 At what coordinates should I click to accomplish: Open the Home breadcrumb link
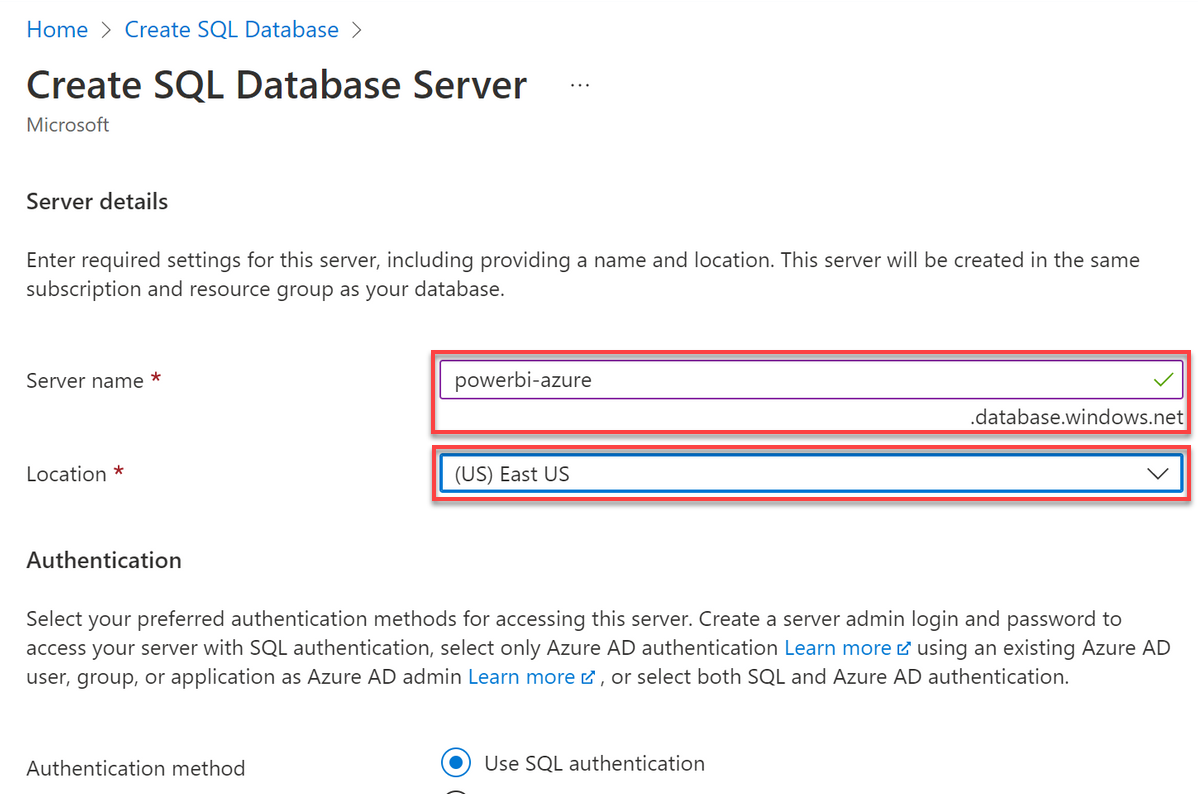click(x=57, y=30)
